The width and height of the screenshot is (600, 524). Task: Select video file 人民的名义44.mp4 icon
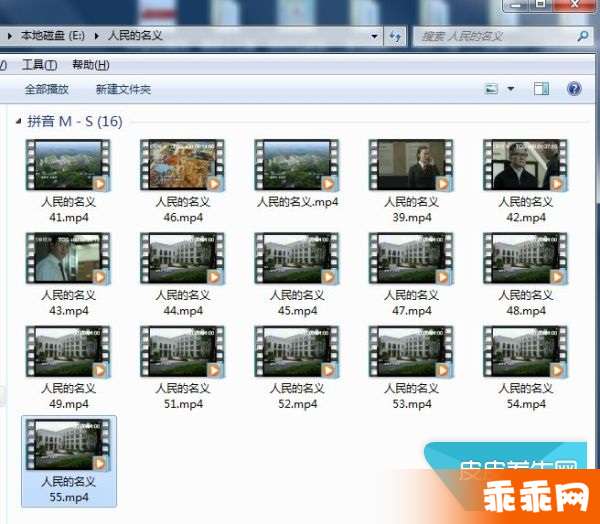182,258
